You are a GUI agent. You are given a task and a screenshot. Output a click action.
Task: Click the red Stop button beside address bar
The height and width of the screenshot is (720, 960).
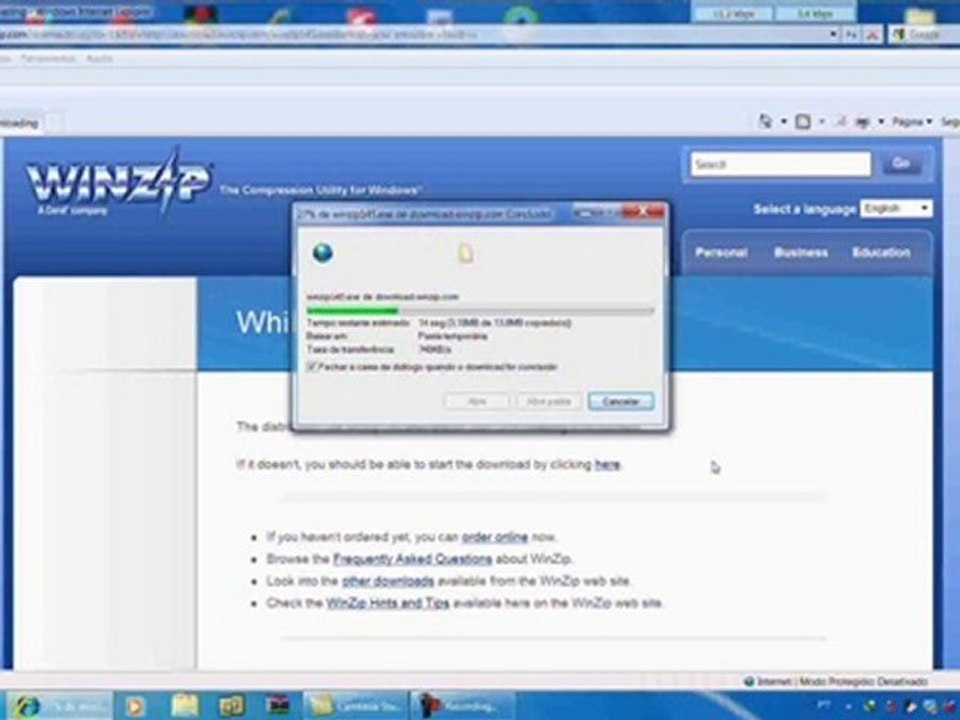[x=872, y=35]
